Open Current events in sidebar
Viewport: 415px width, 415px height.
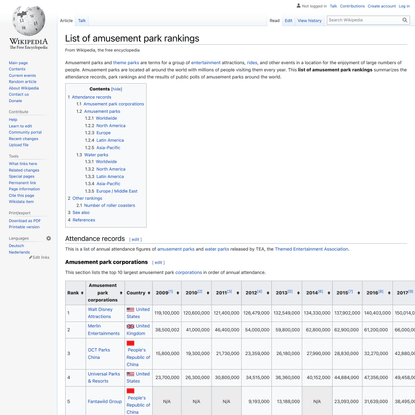[22, 75]
